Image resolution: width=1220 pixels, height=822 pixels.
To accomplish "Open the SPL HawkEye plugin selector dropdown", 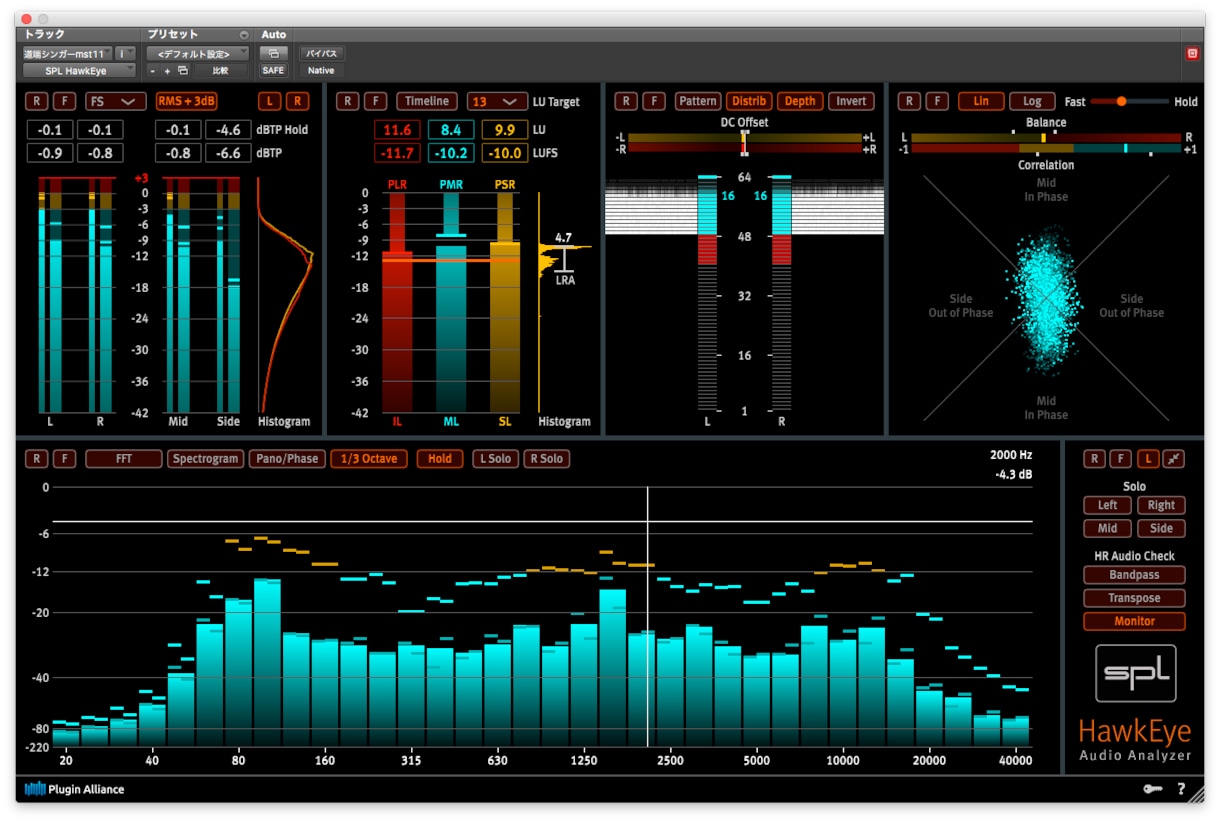I will click(79, 71).
